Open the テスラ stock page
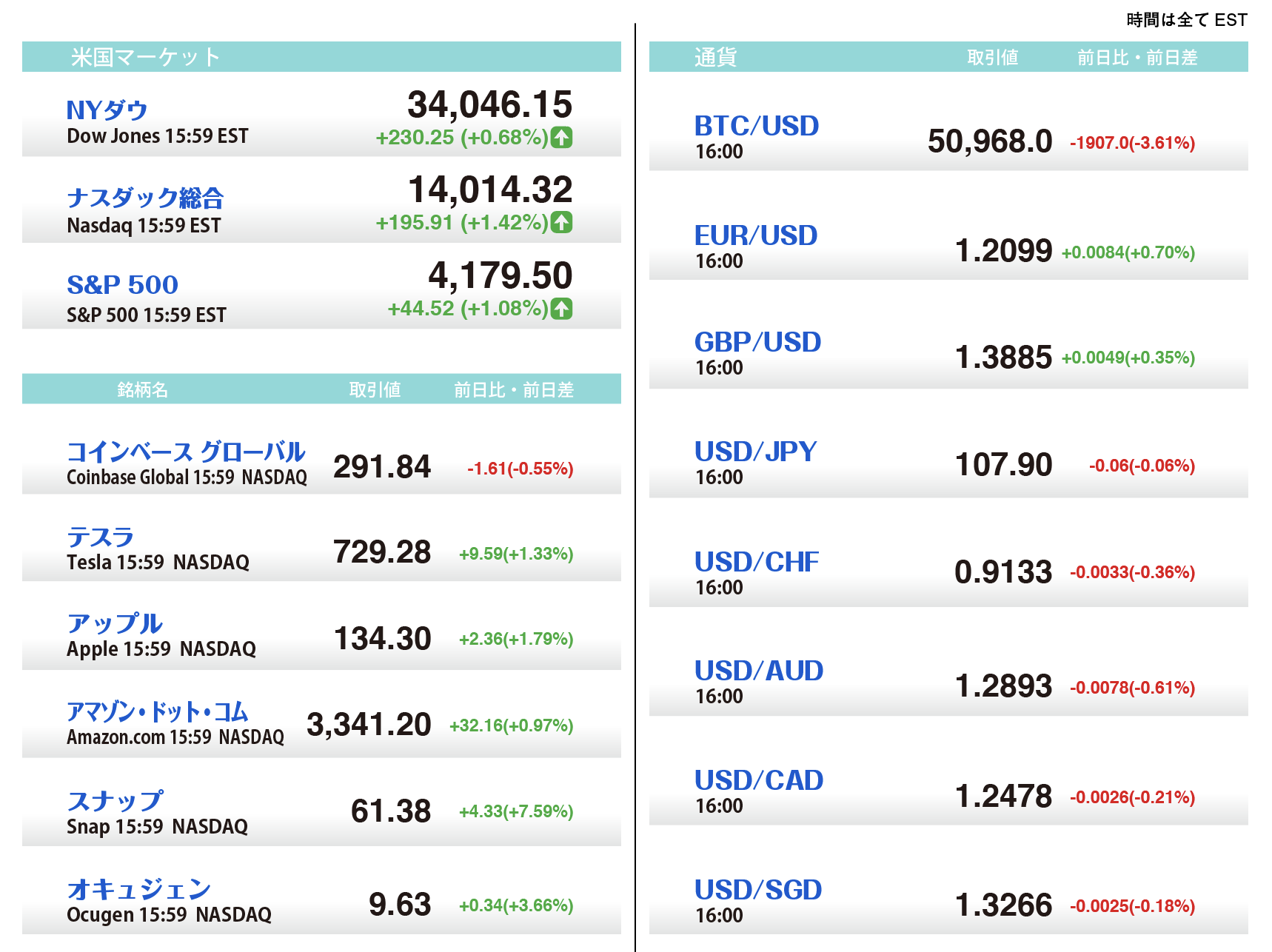 pos(101,537)
